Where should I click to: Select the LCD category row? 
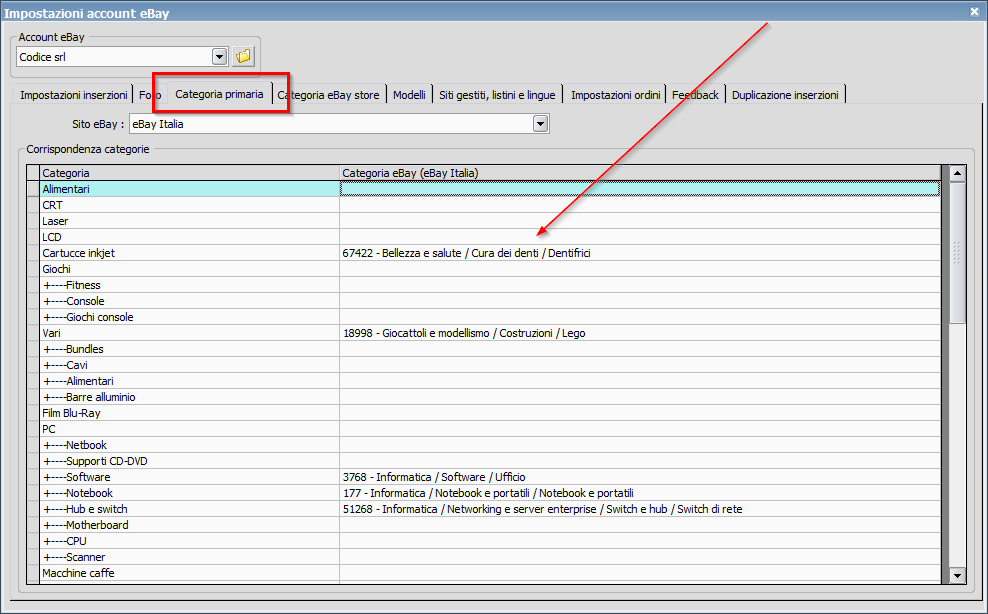[190, 237]
